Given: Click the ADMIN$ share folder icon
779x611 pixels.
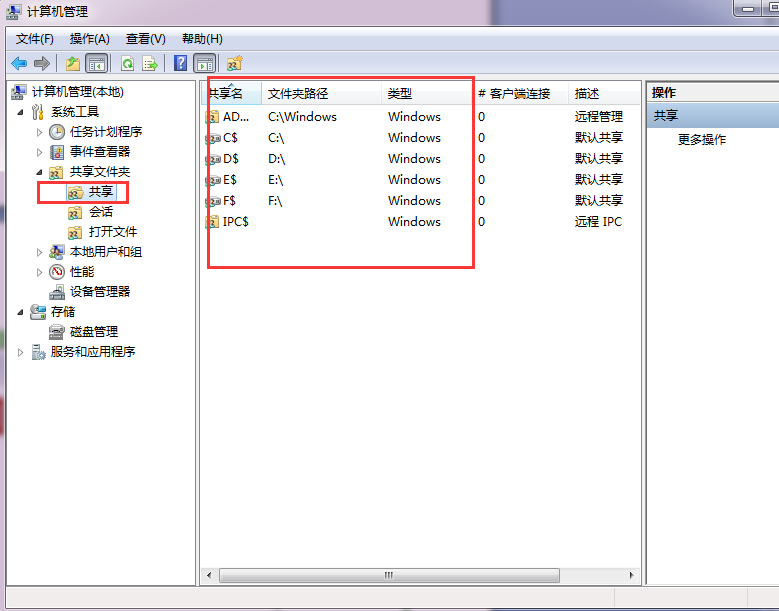Looking at the screenshot, I should coord(213,117).
